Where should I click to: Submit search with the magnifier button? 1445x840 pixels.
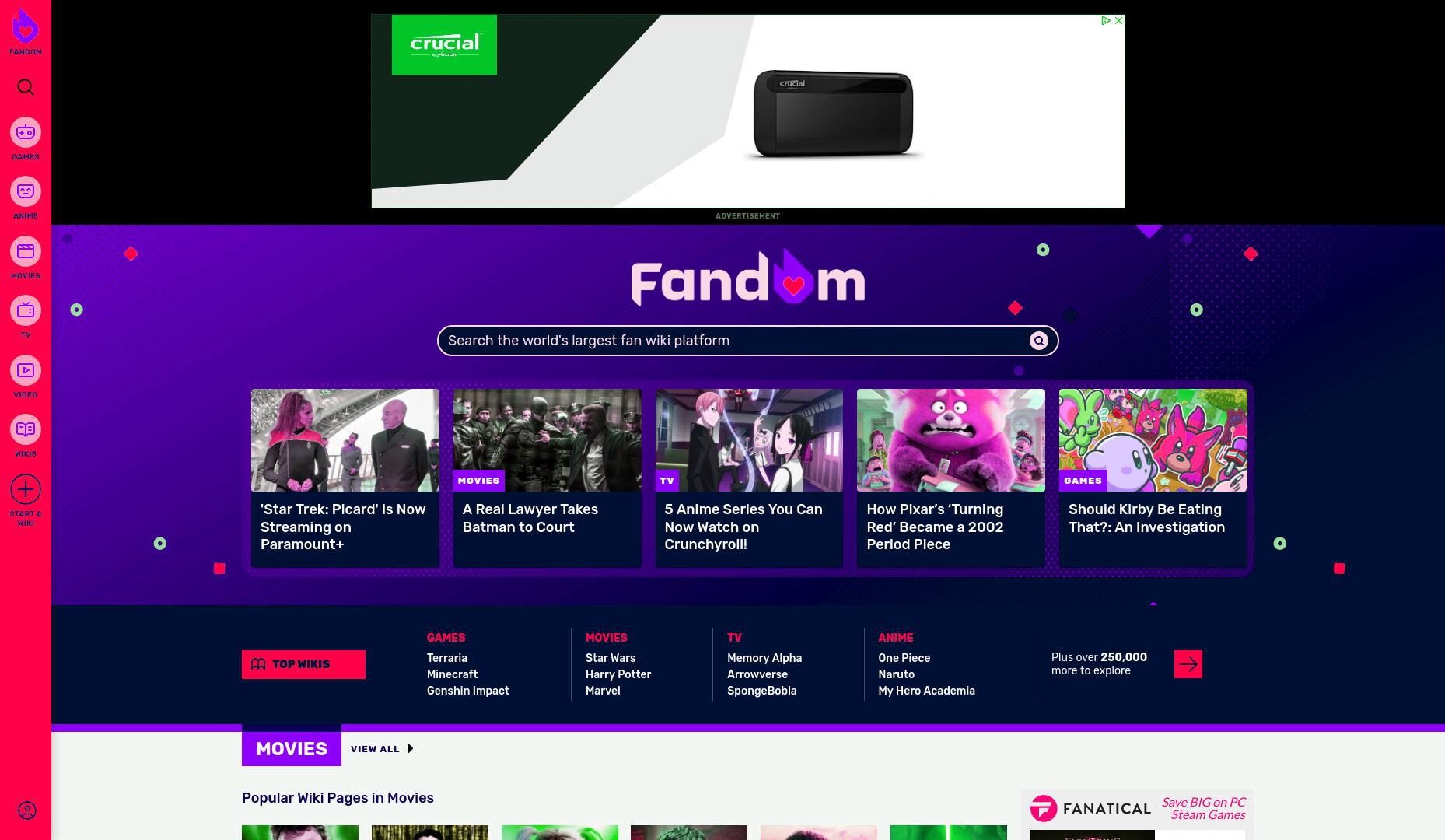point(1038,341)
